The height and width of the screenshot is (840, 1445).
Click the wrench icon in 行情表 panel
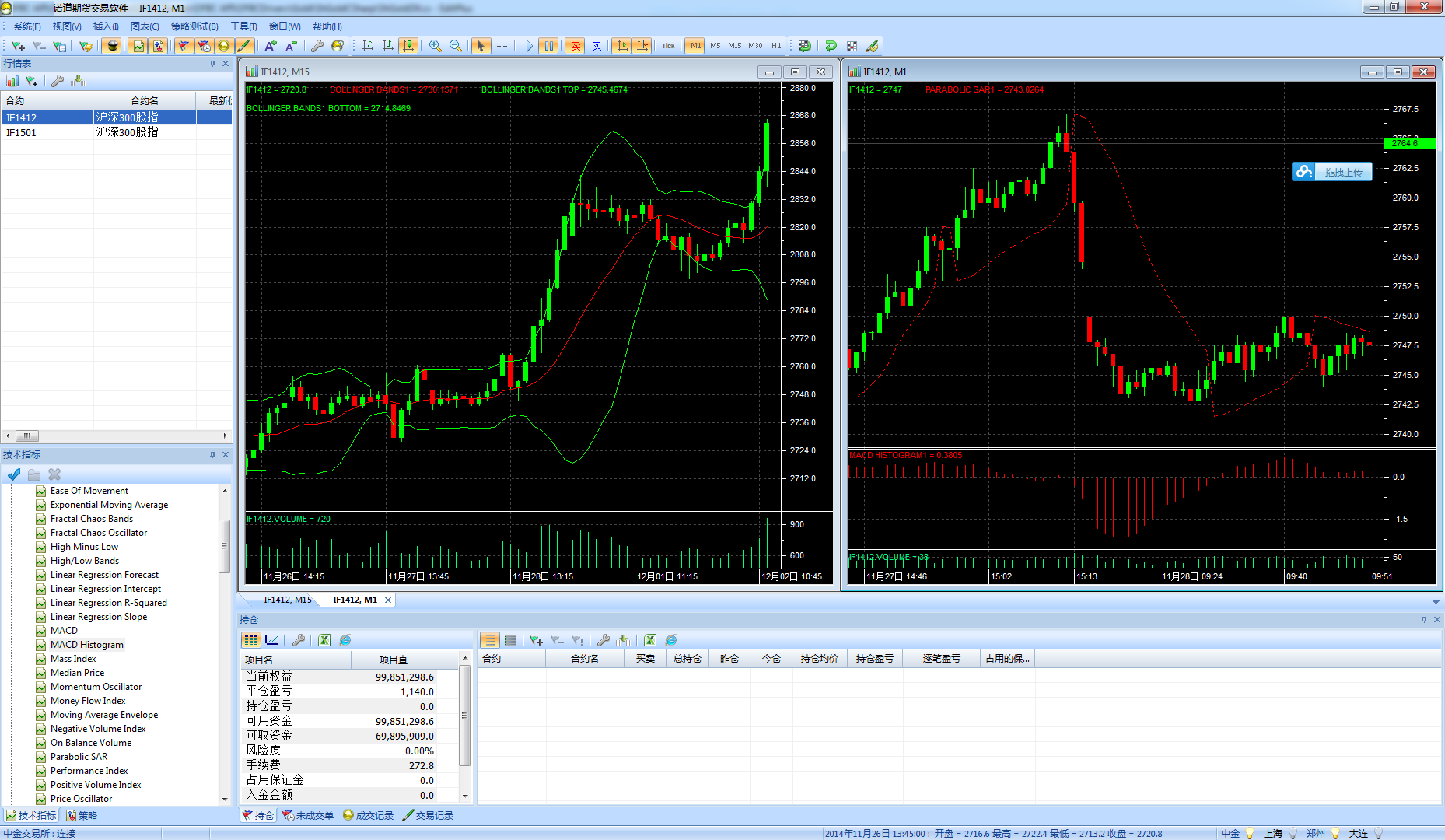[57, 81]
